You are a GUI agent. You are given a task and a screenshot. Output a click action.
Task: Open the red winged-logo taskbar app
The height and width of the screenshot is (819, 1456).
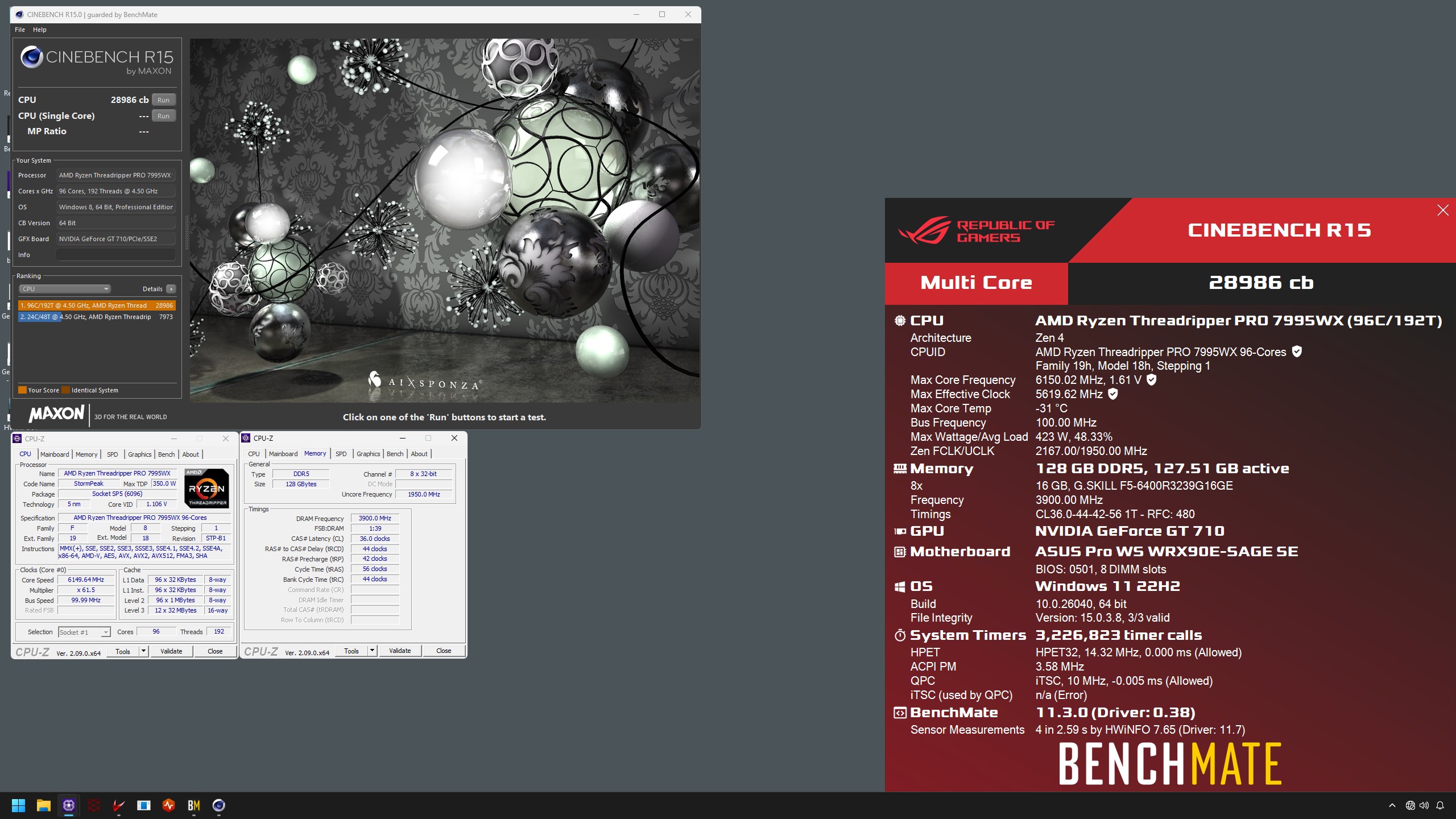click(118, 805)
